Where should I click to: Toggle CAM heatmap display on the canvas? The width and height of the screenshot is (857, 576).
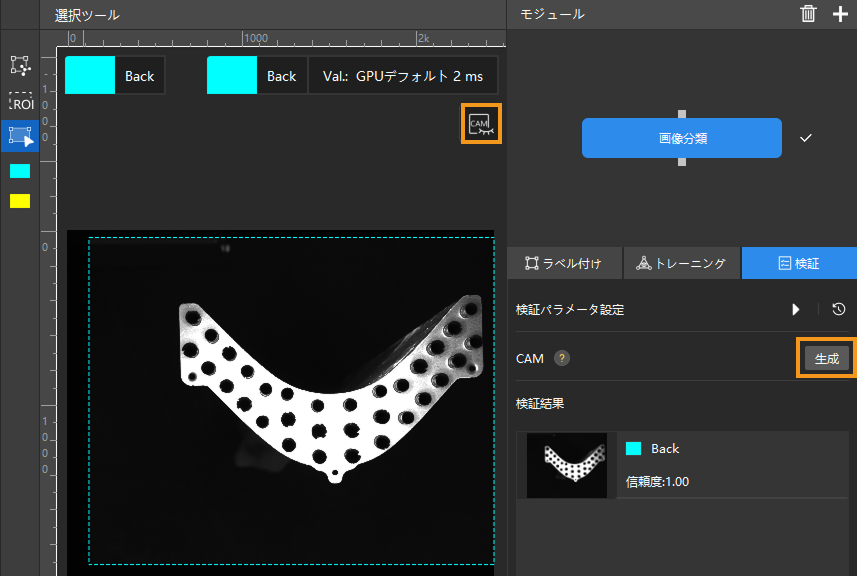click(x=481, y=124)
